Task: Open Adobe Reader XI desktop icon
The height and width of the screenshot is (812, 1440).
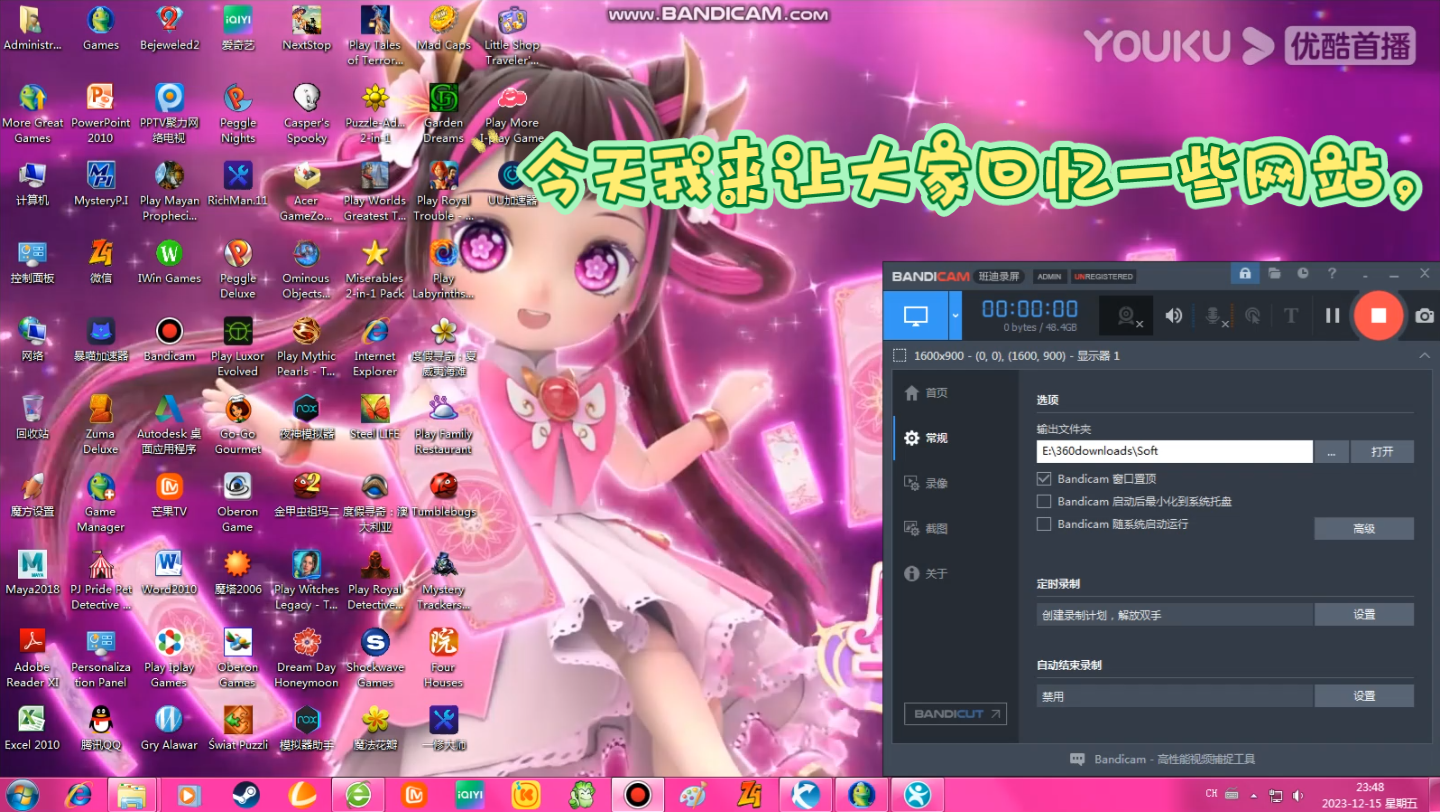Action: click(32, 657)
